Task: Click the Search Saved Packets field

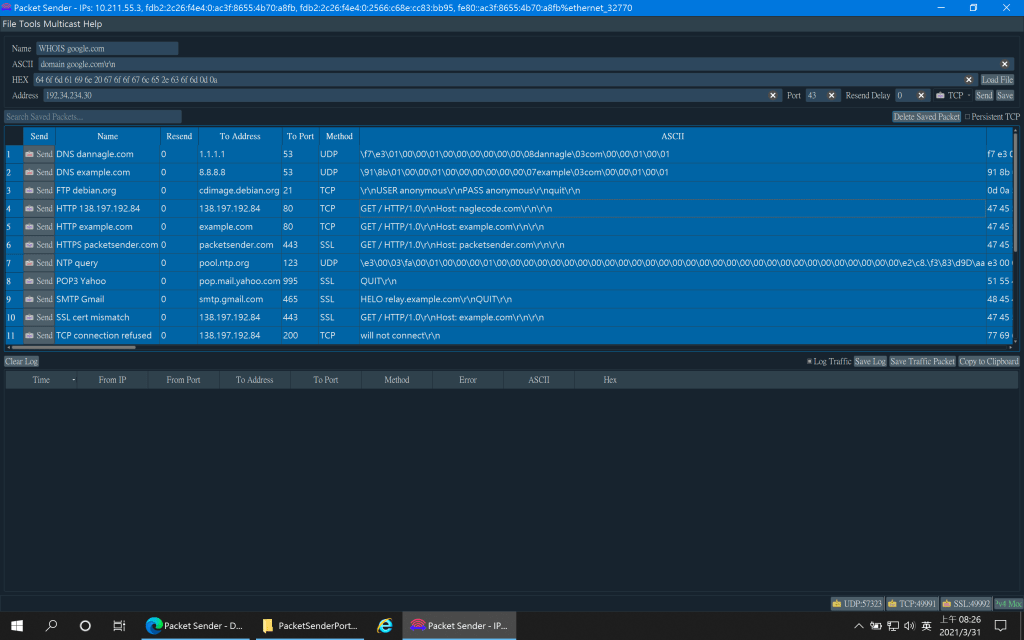Action: 92,117
